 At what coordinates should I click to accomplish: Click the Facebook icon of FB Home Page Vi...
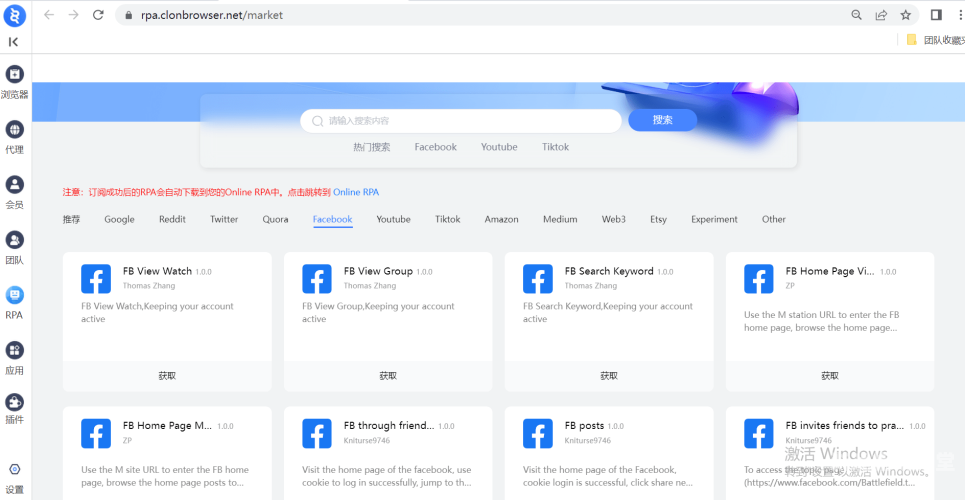[x=759, y=279]
